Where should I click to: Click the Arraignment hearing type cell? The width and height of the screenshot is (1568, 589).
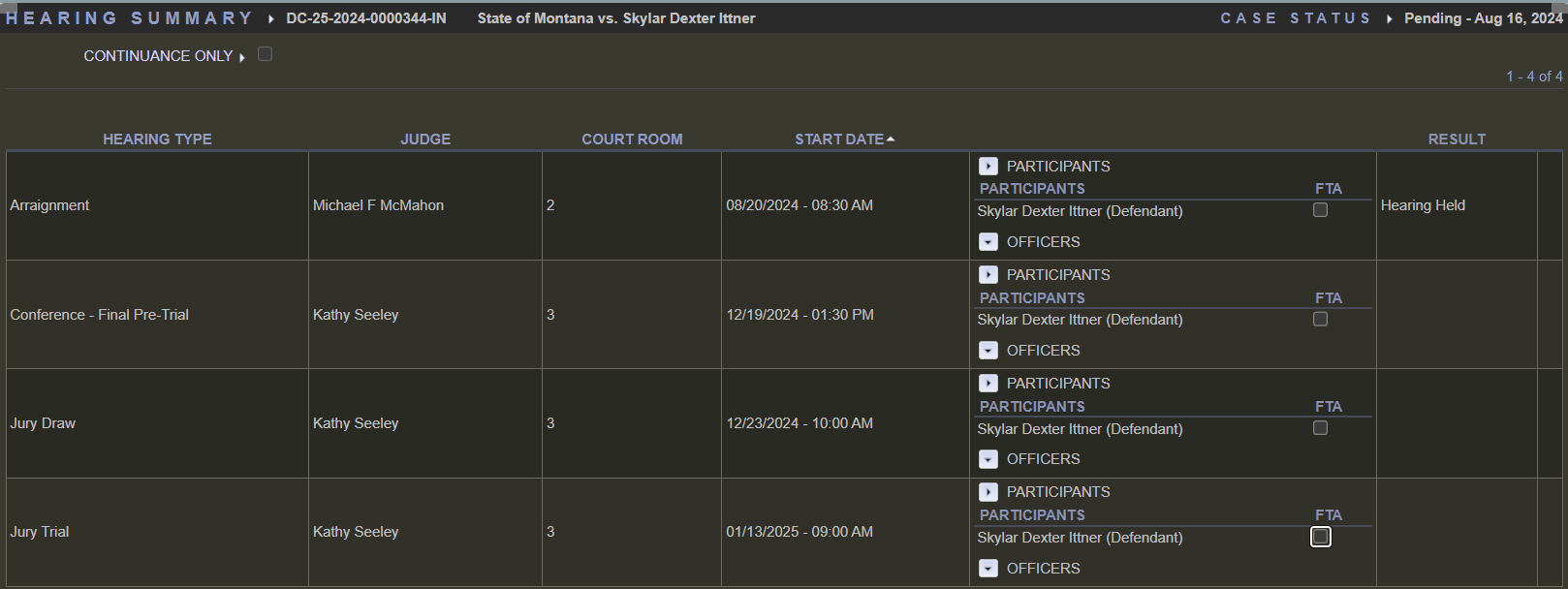point(157,205)
